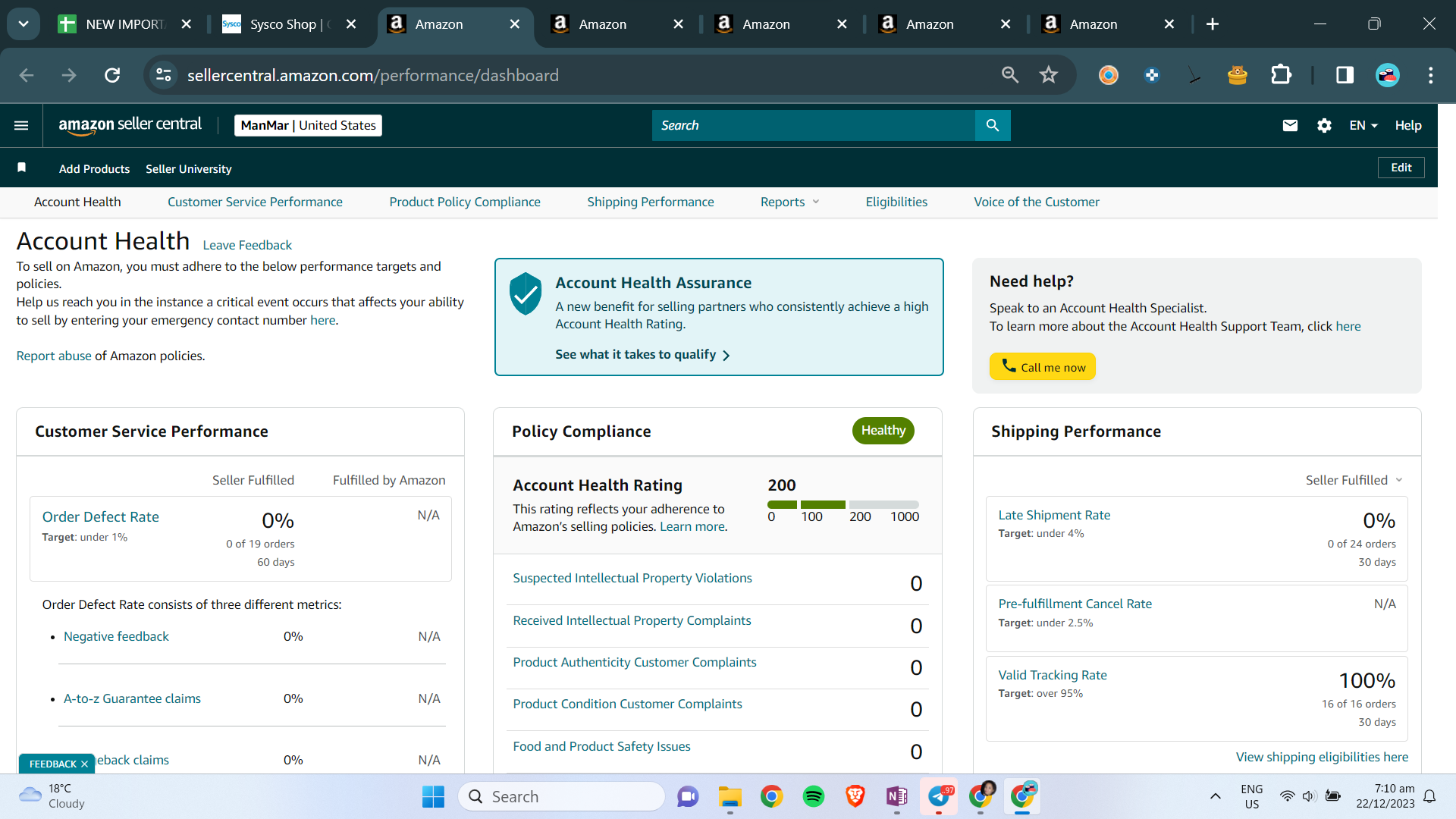Click the browser address bar URL
Screen dimensions: 1456x819
coord(373,75)
